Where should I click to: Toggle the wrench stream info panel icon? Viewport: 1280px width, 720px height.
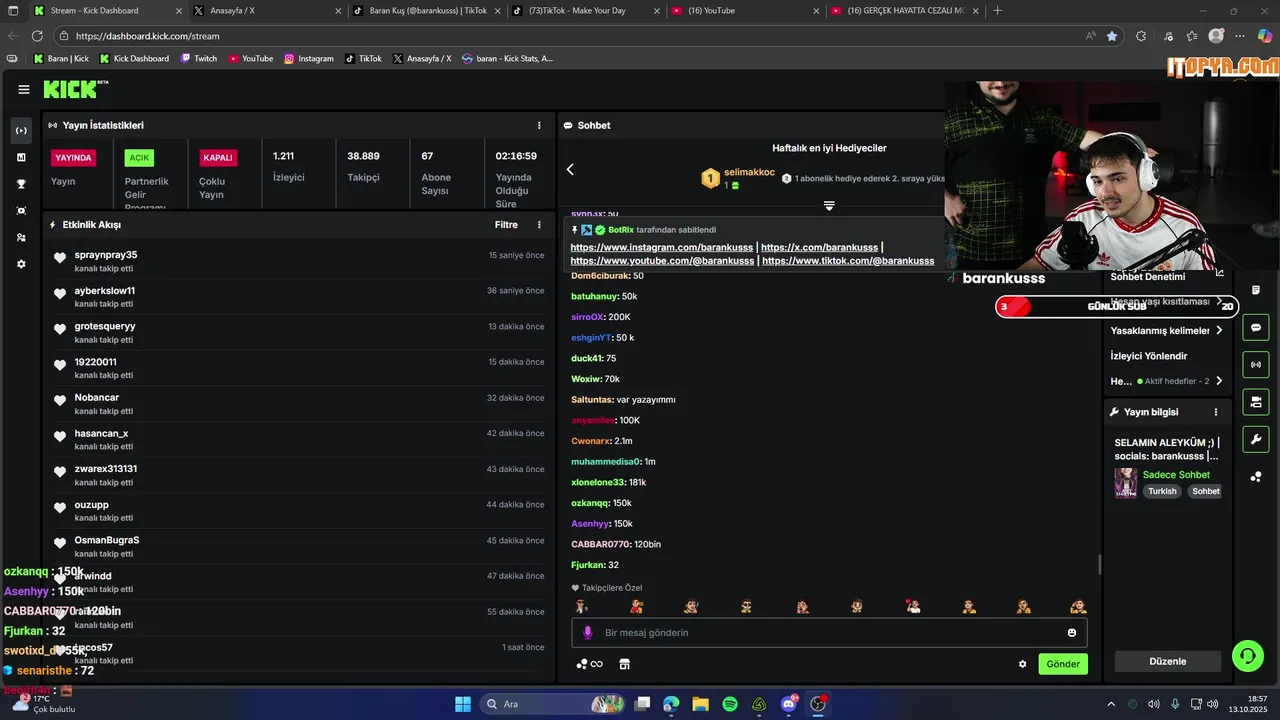tap(1256, 439)
